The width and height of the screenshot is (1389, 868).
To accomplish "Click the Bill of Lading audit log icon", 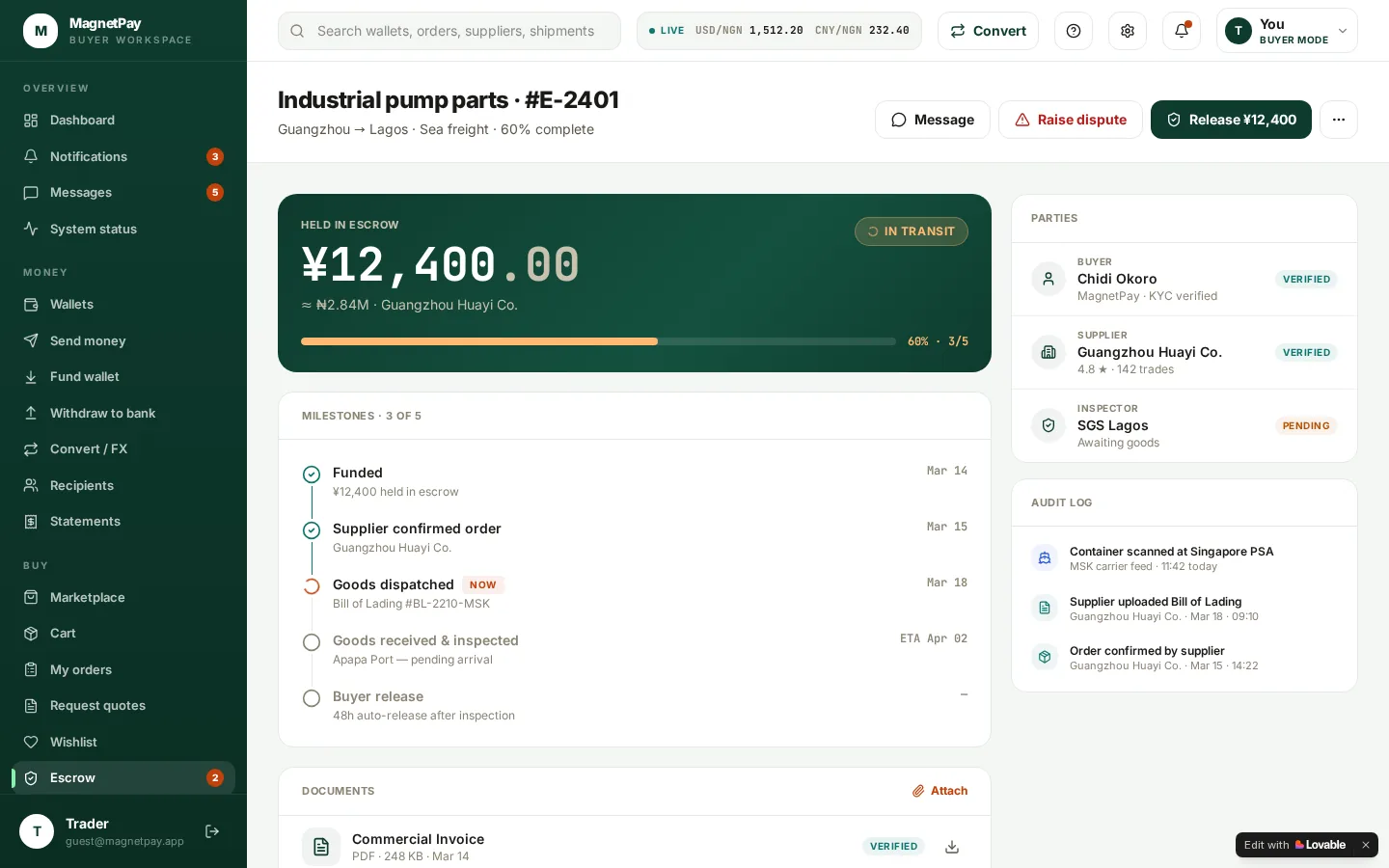I will point(1045,608).
